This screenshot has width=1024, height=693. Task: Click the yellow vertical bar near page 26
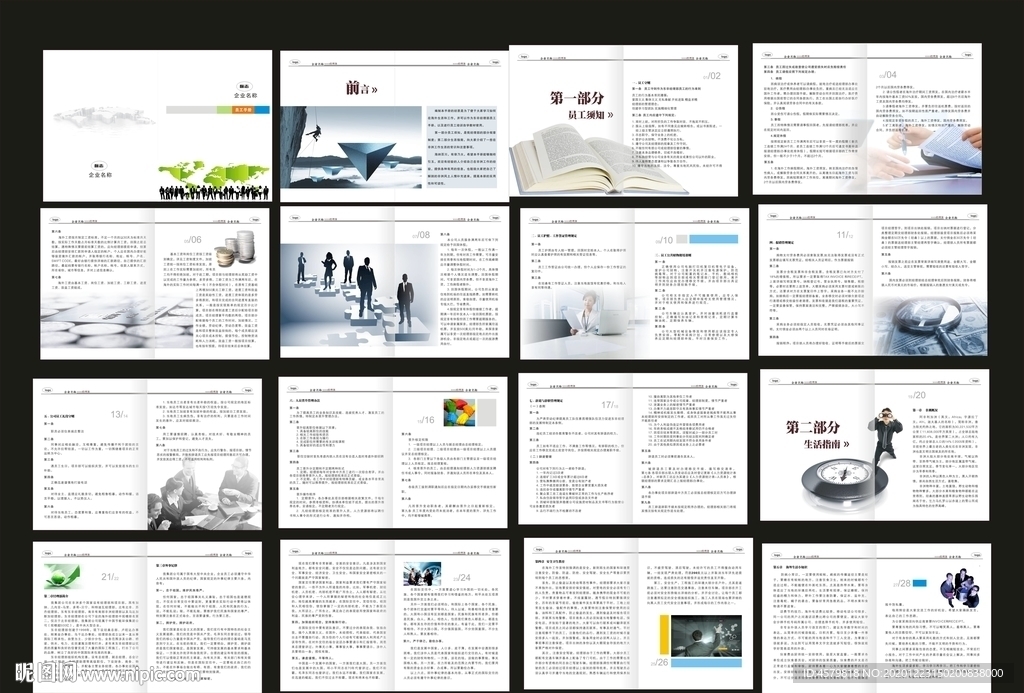[x=664, y=634]
